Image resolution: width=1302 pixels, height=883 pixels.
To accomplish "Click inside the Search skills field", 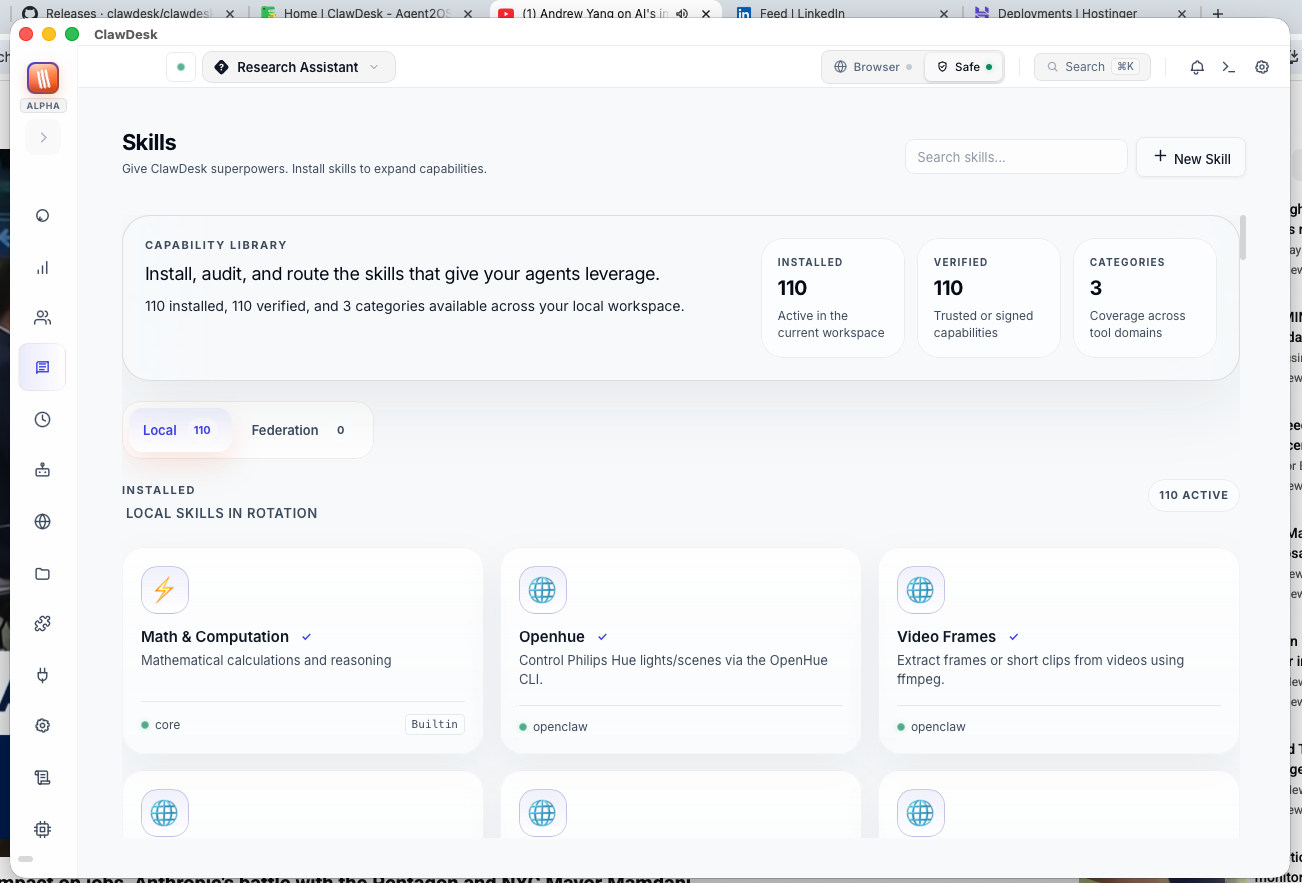I will (1015, 156).
